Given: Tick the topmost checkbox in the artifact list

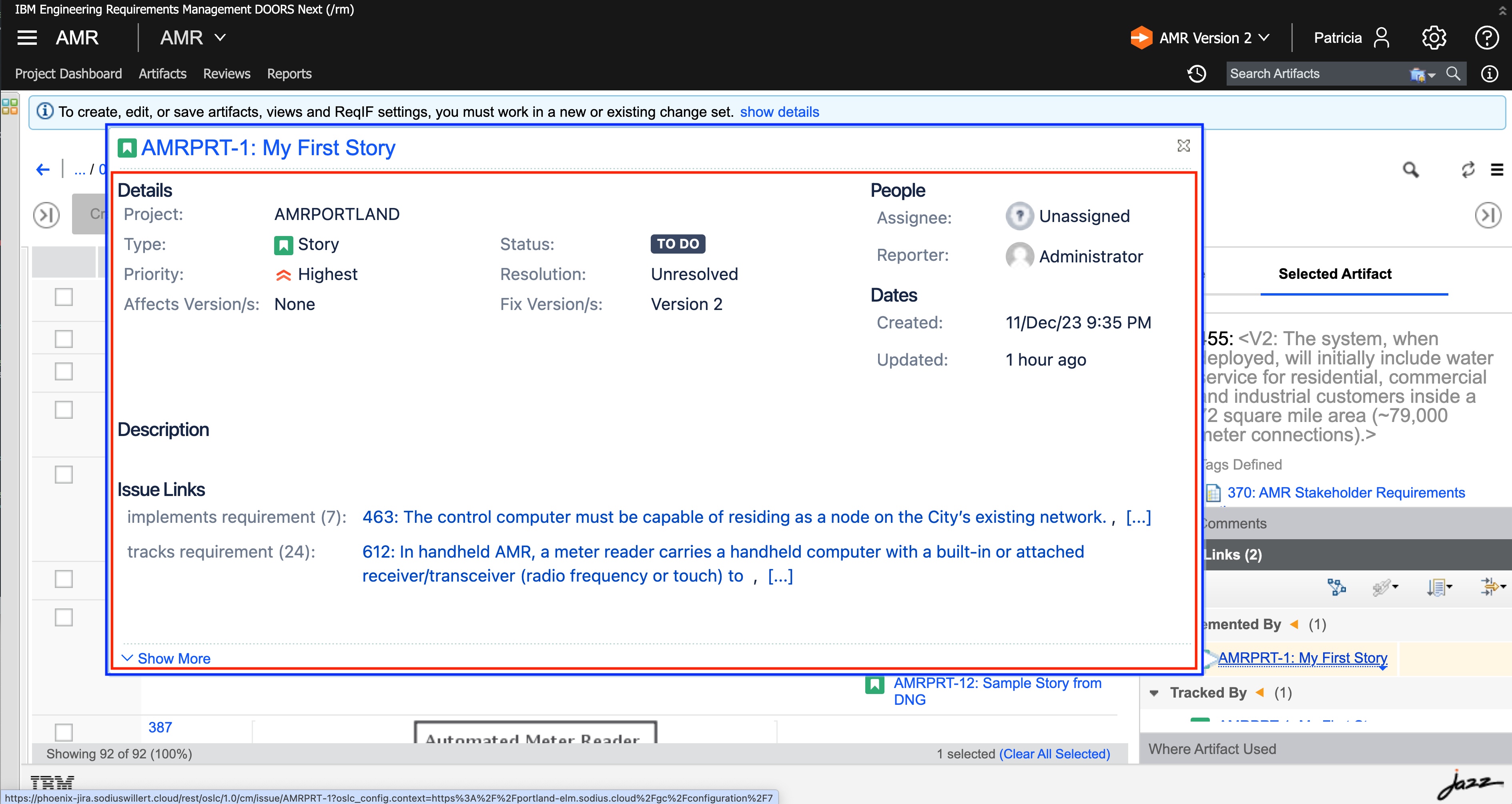Looking at the screenshot, I should click(x=63, y=297).
